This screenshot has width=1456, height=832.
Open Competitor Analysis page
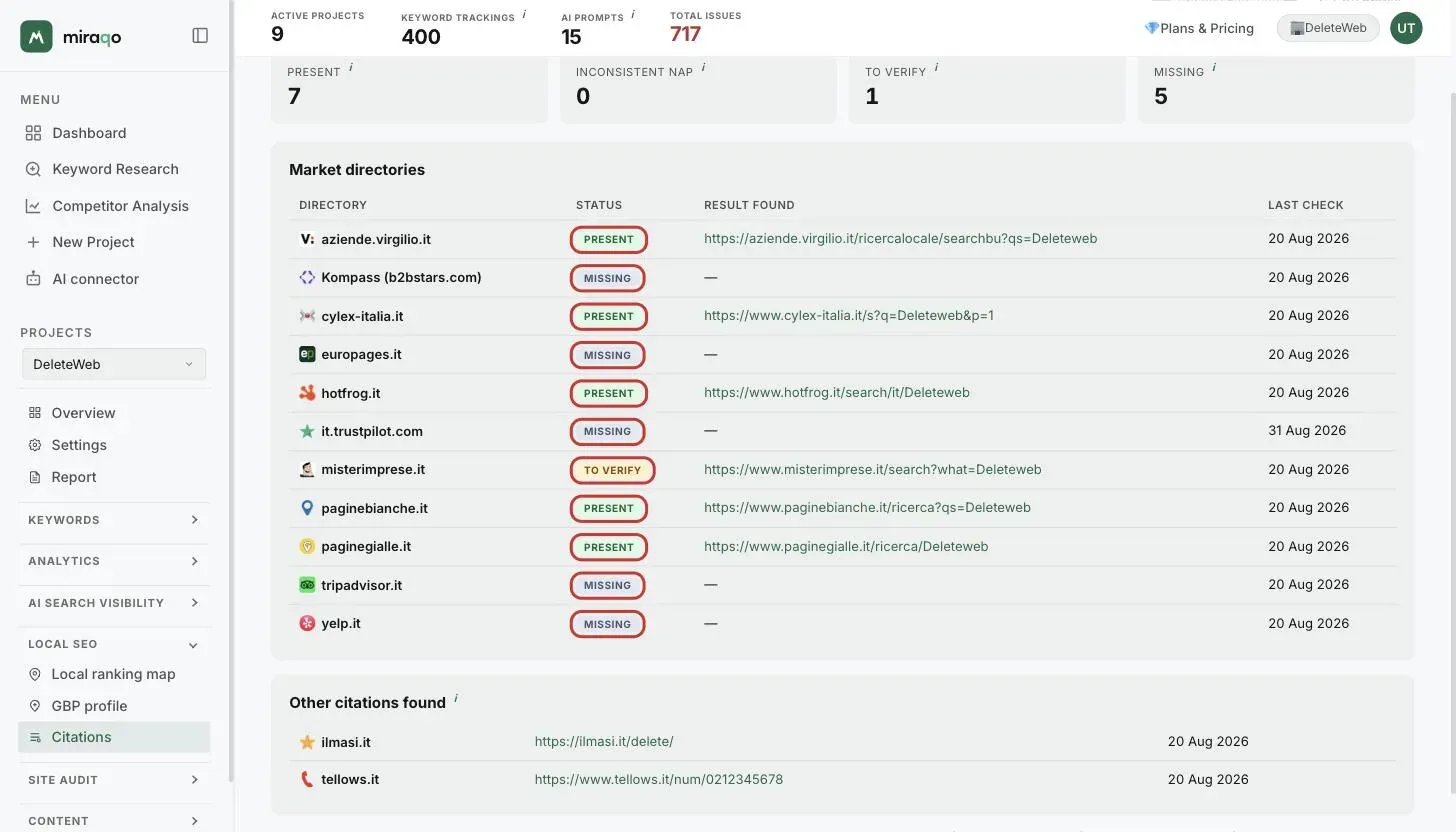120,206
